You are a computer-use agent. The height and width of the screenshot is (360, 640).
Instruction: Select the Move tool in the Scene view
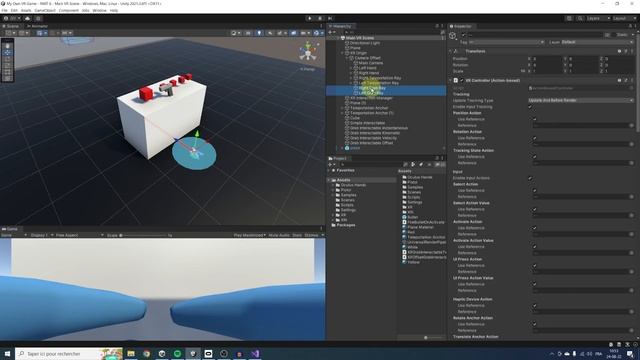coord(7,53)
